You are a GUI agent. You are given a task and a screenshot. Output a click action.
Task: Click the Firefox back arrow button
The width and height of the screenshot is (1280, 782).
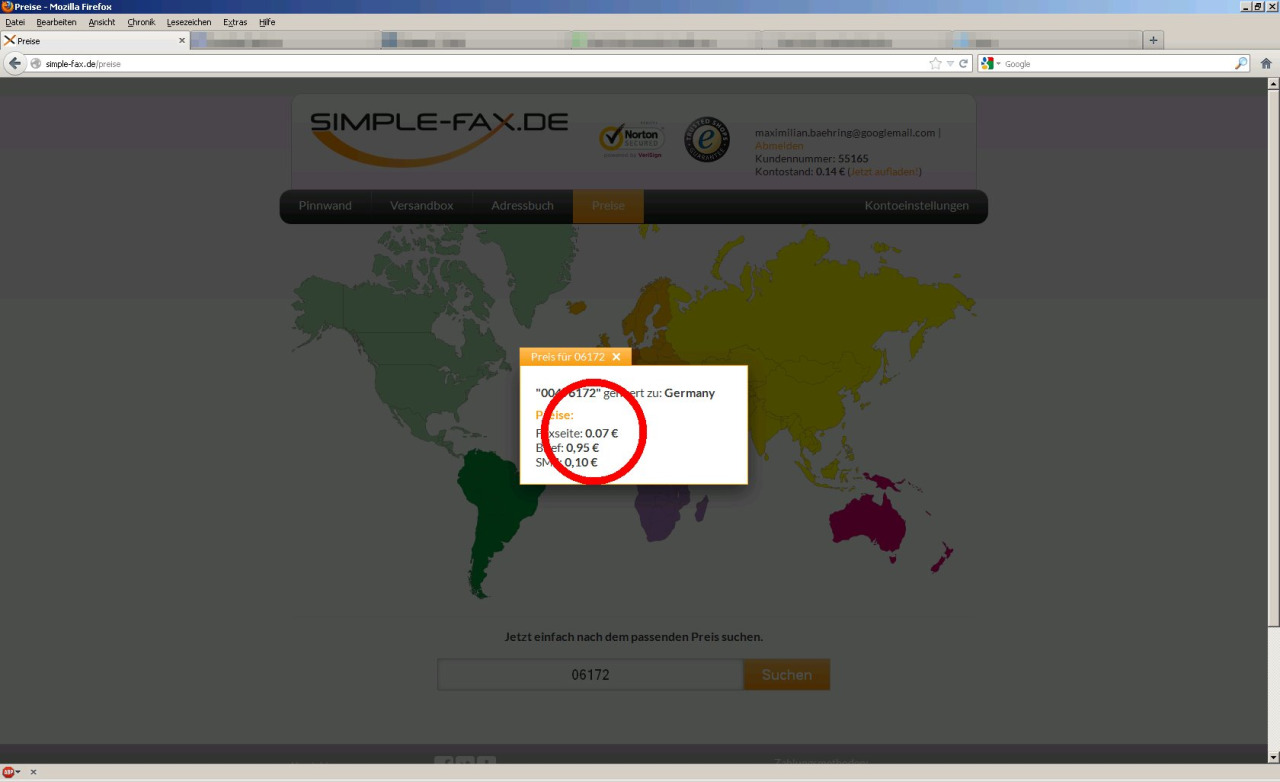coord(15,63)
